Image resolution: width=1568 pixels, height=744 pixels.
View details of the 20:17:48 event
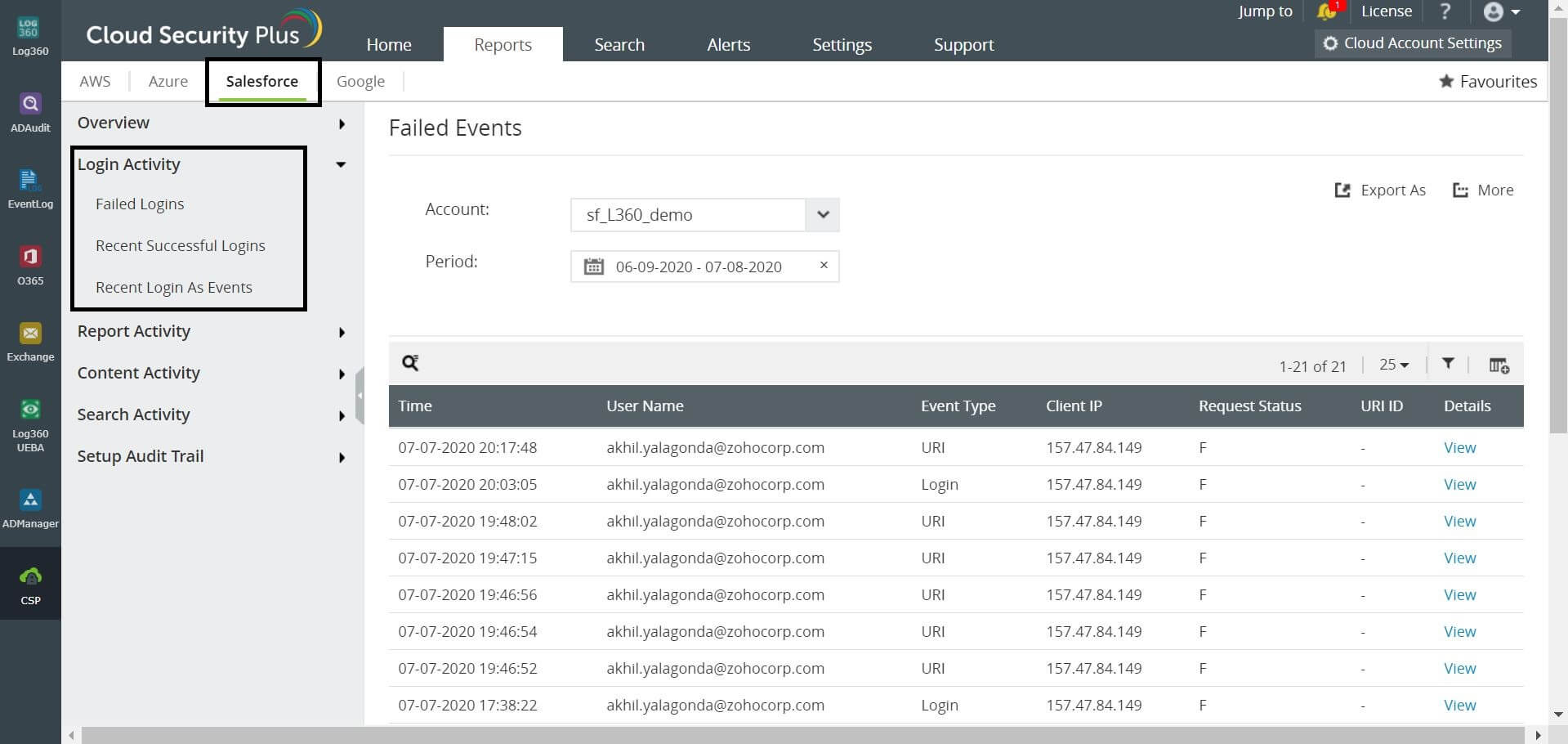(1459, 447)
